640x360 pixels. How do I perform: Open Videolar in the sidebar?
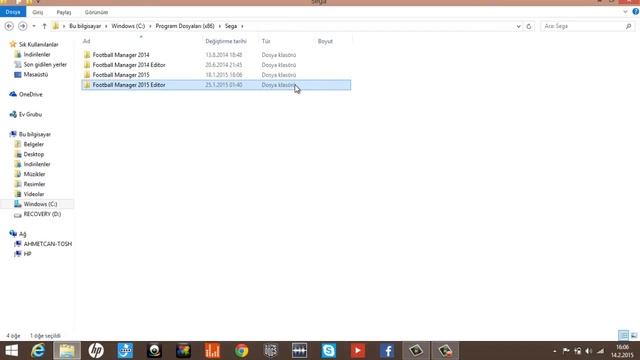coord(33,194)
